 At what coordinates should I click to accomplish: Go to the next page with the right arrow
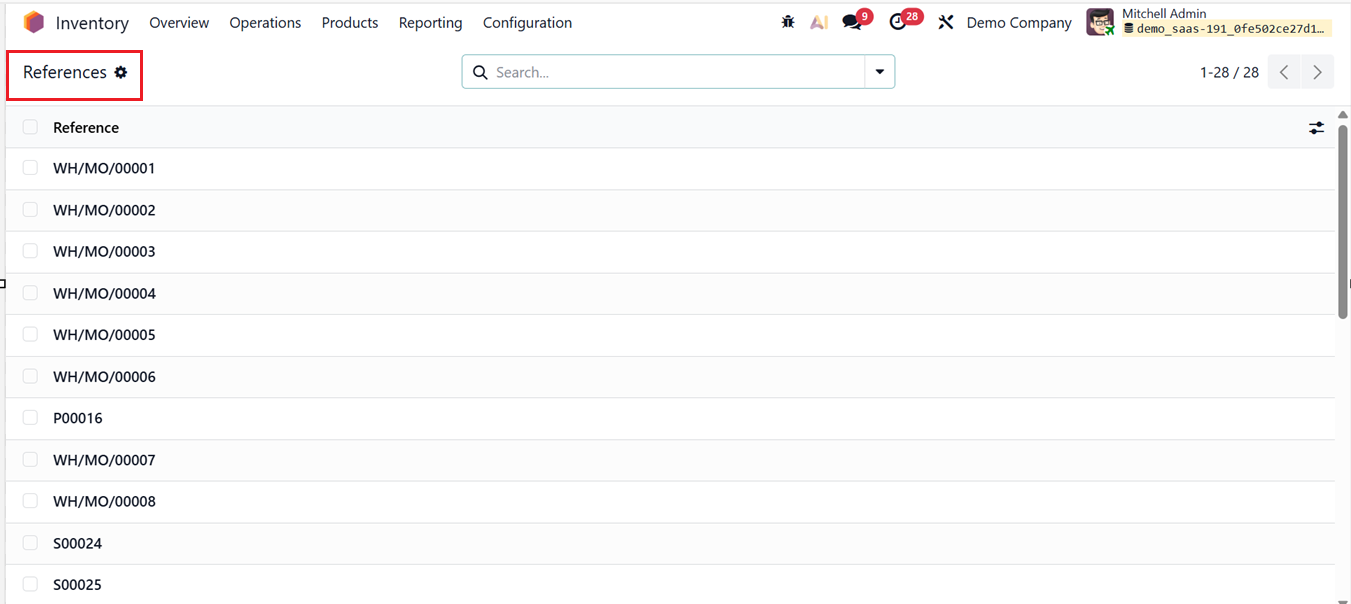tap(1317, 71)
